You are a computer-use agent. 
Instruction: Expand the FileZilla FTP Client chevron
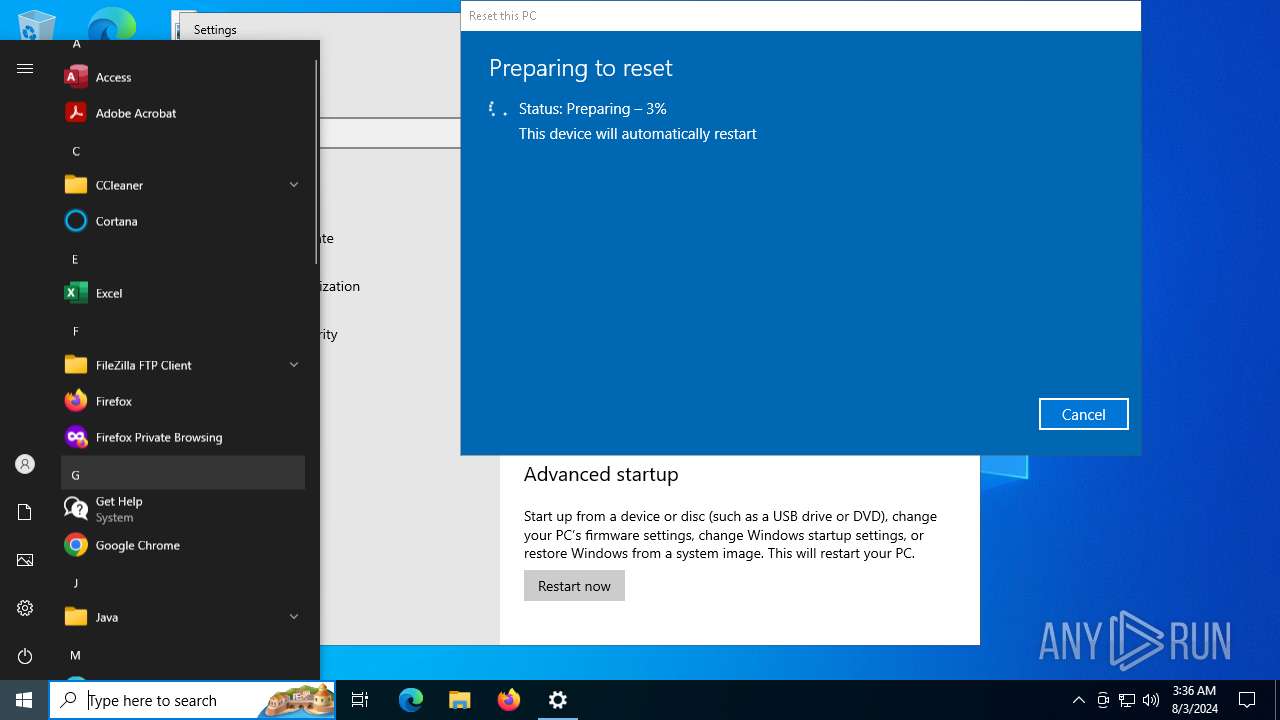tap(294, 365)
